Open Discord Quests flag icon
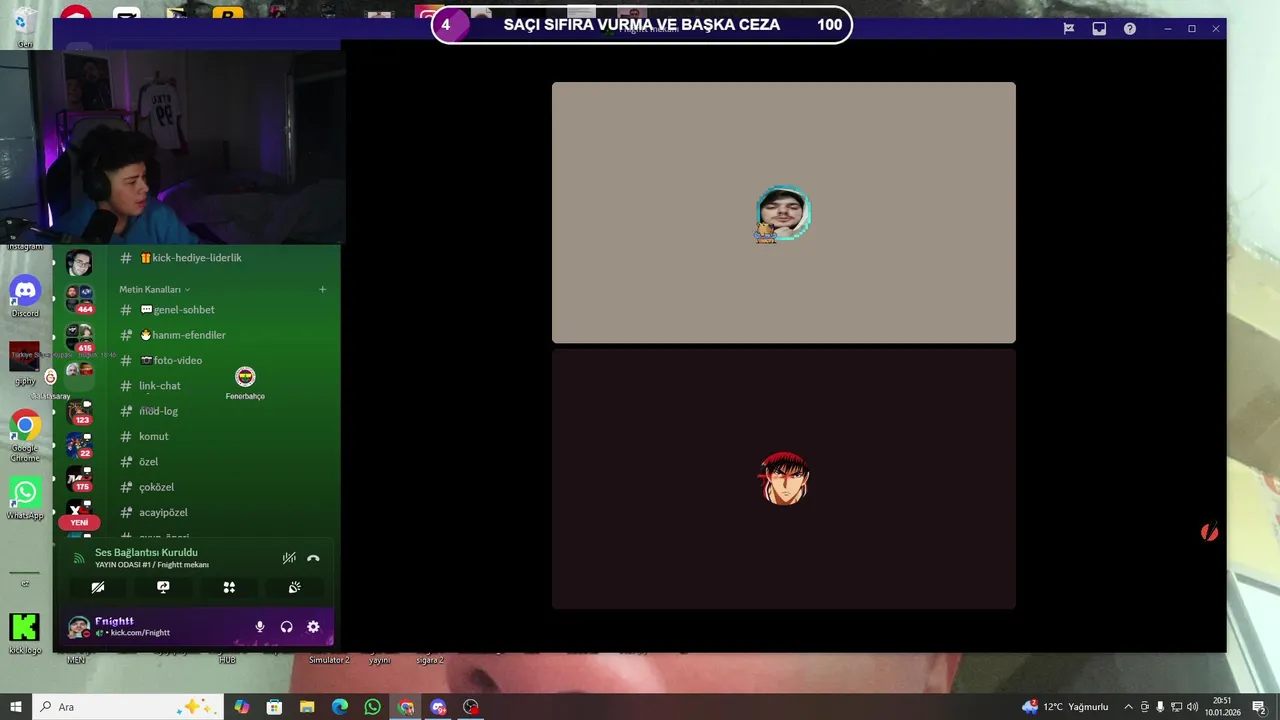This screenshot has height=720, width=1280. click(1069, 29)
